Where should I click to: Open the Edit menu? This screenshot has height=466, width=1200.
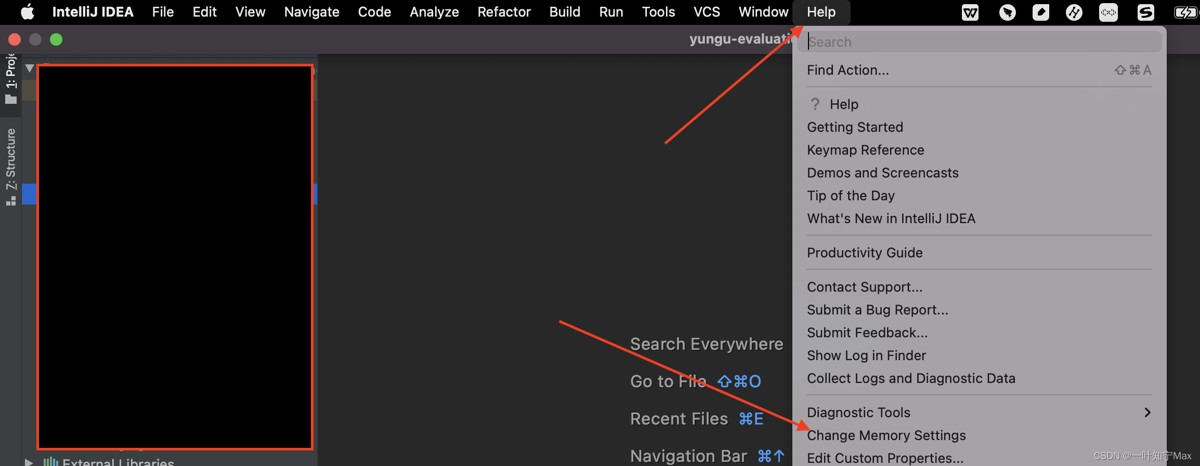click(205, 12)
